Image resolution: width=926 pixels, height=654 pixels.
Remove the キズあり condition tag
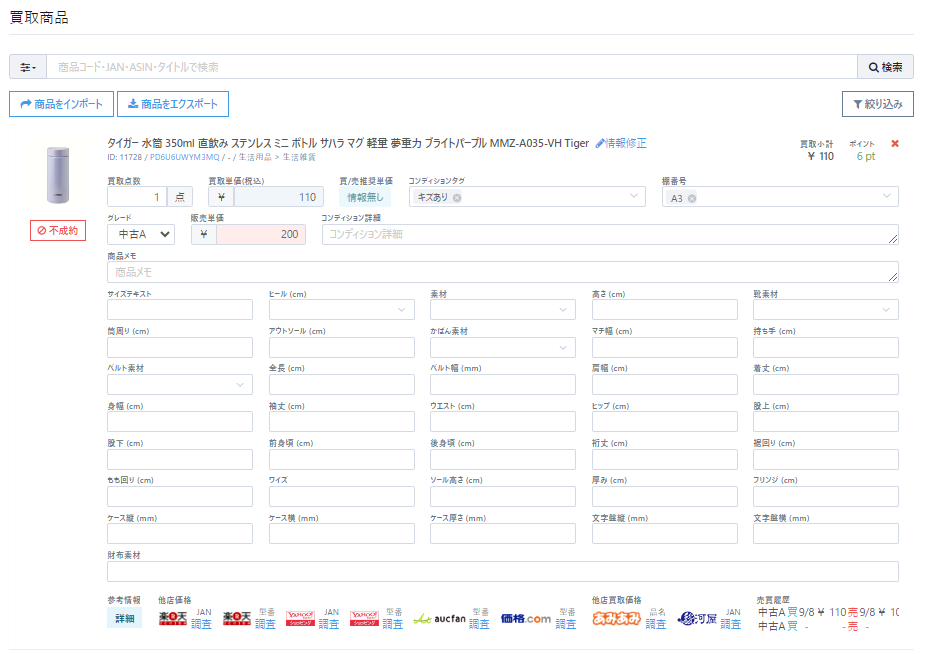pyautogui.click(x=457, y=198)
